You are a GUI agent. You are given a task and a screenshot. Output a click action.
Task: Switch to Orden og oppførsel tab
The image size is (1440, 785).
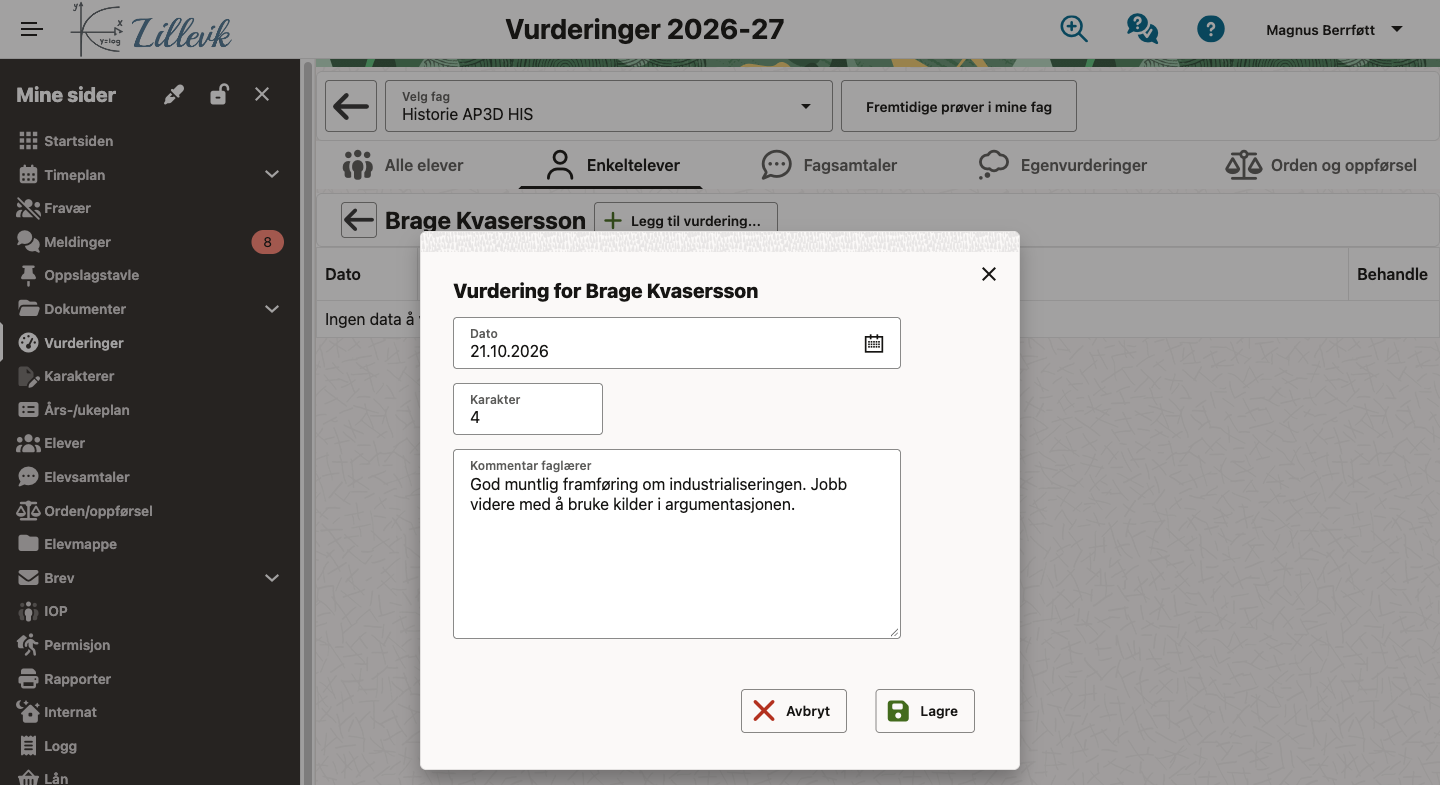1321,165
